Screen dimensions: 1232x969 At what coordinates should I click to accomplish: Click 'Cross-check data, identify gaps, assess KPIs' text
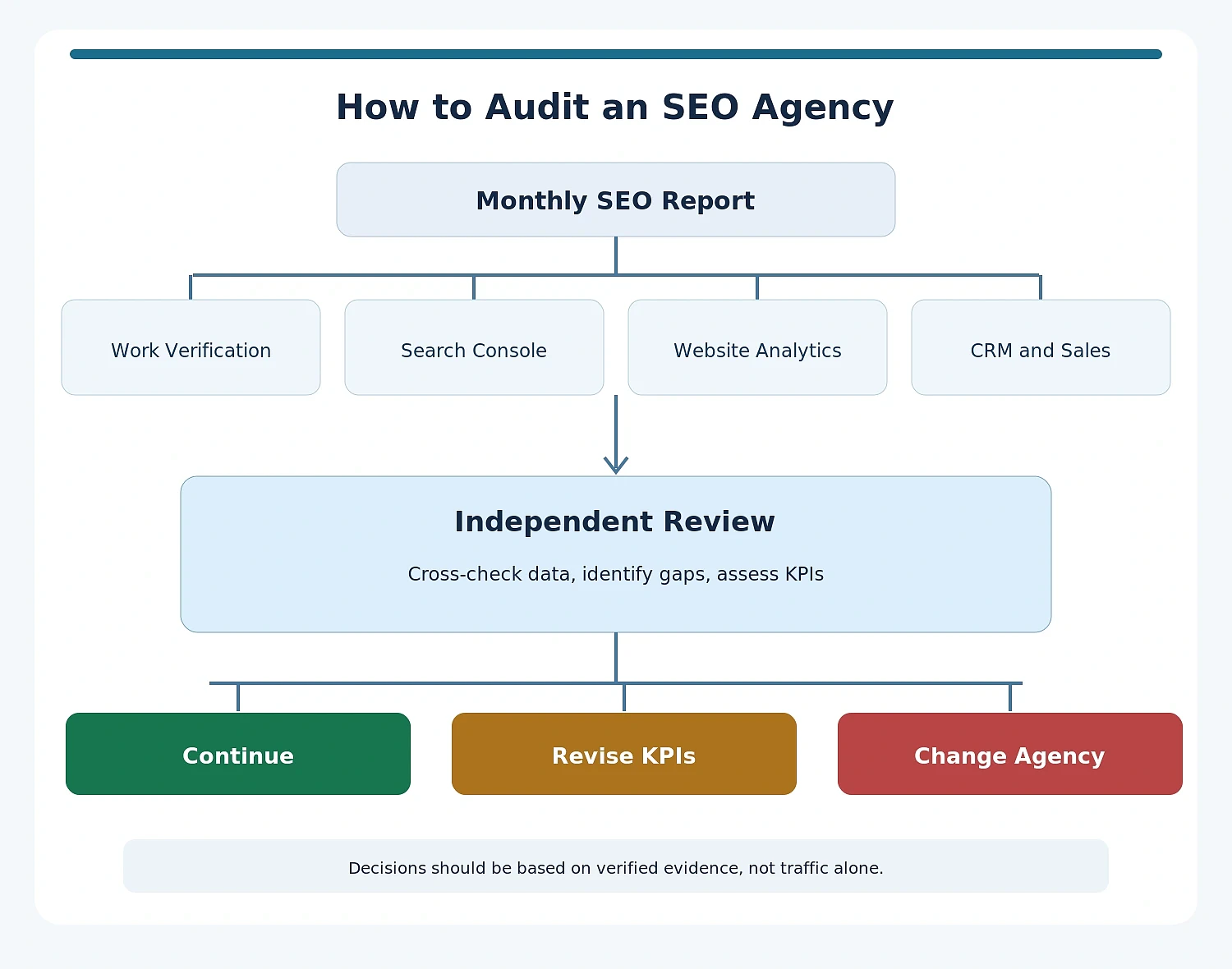[616, 574]
